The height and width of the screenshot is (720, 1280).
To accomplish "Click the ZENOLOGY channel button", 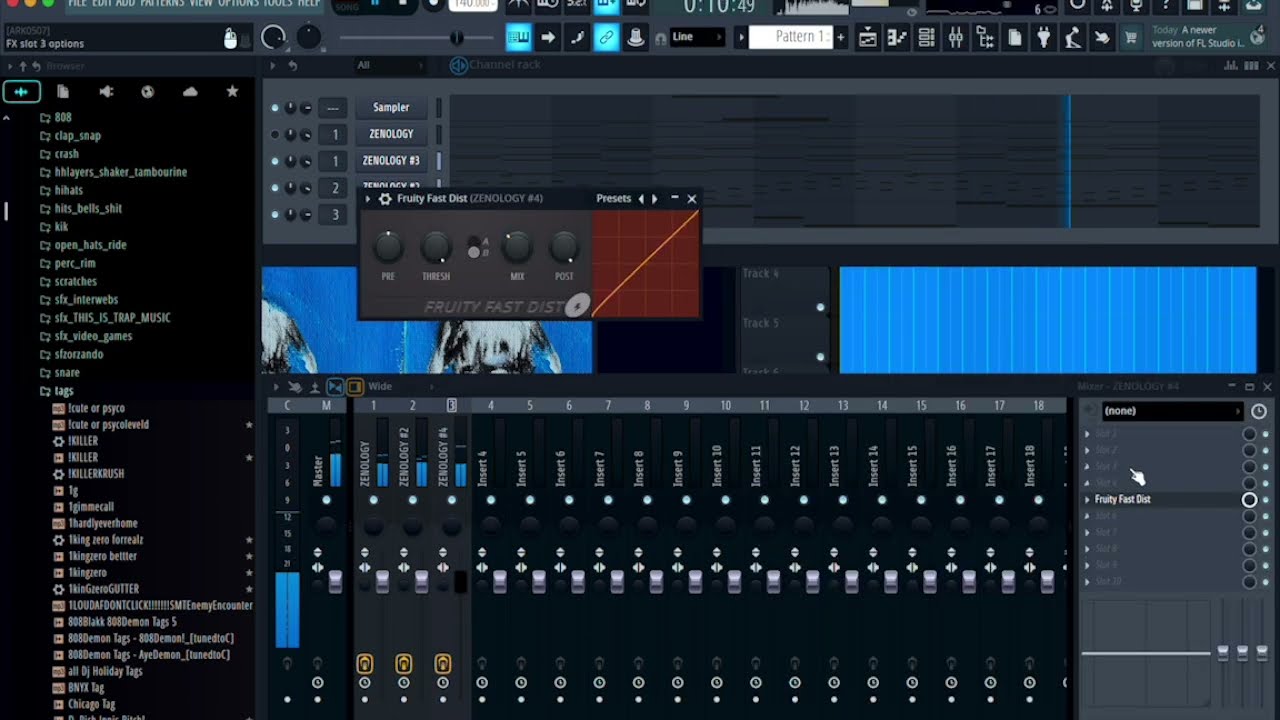I will pyautogui.click(x=391, y=134).
